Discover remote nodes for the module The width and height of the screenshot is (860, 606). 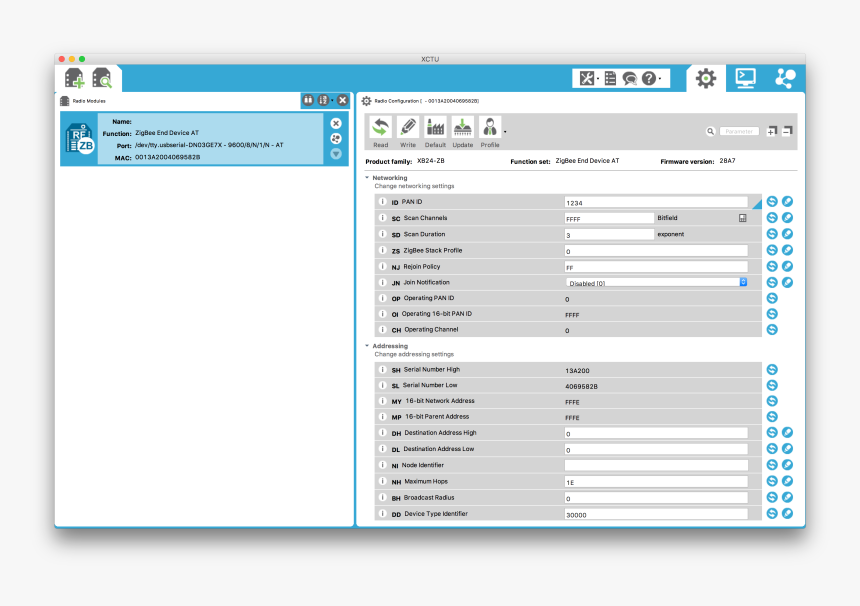[x=336, y=139]
